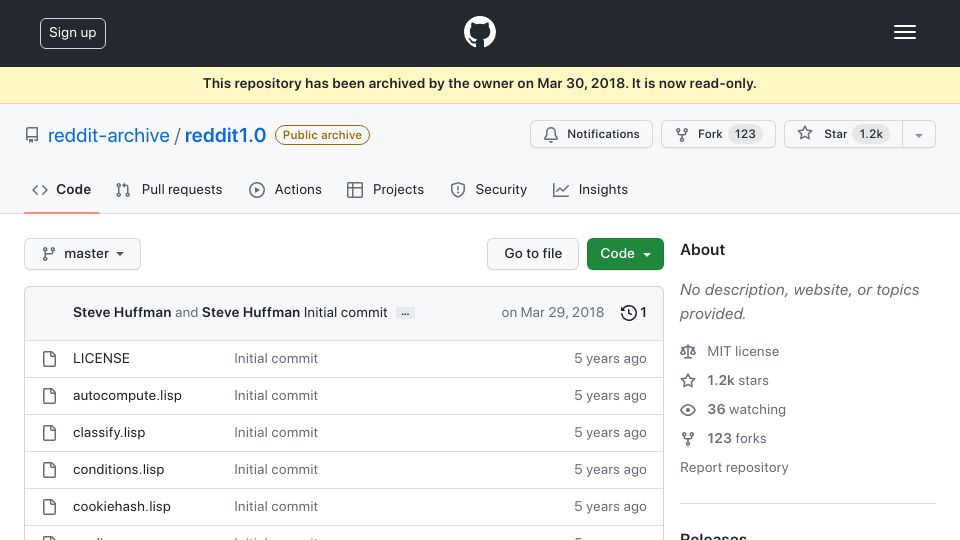Open the reddit1.0 repository link
This screenshot has height=540, width=960.
[225, 135]
